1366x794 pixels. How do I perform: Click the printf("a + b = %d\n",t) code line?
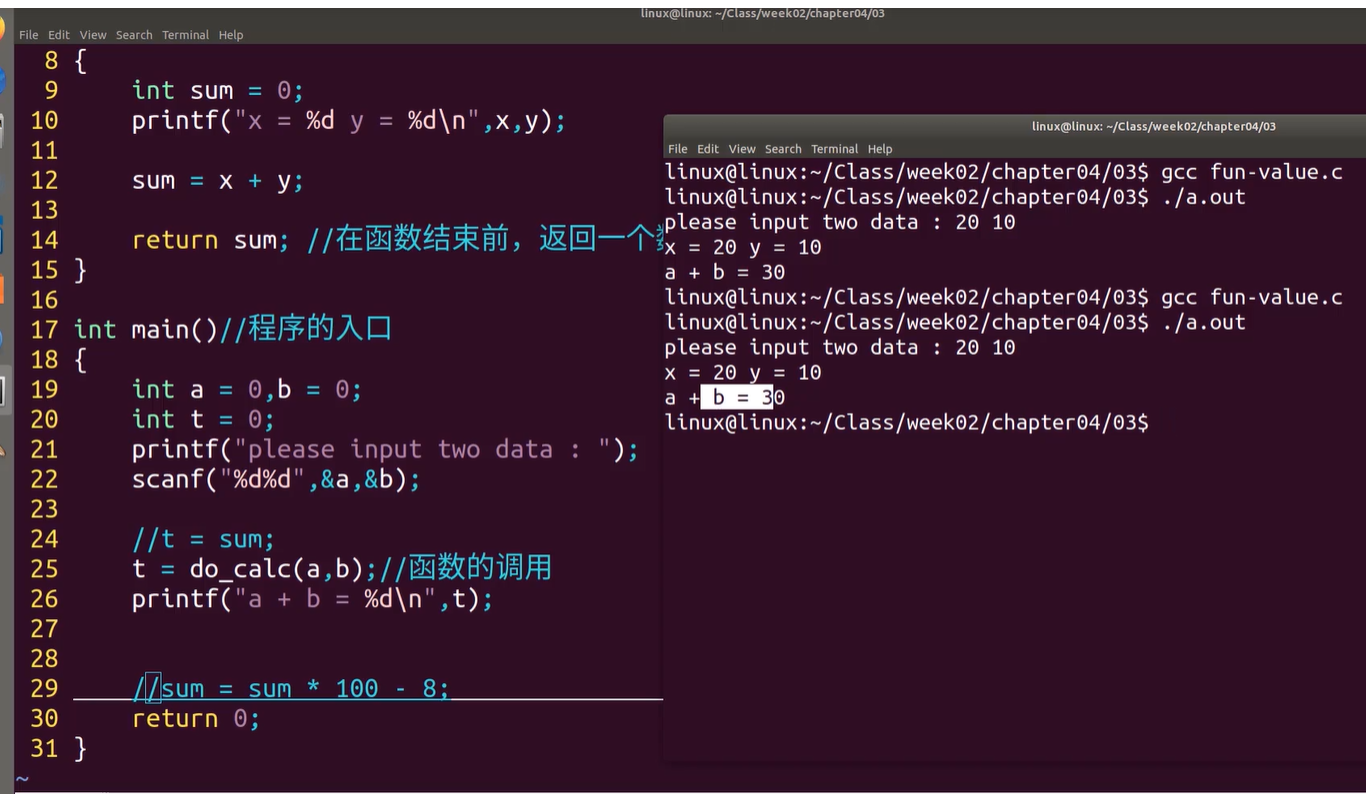point(313,599)
